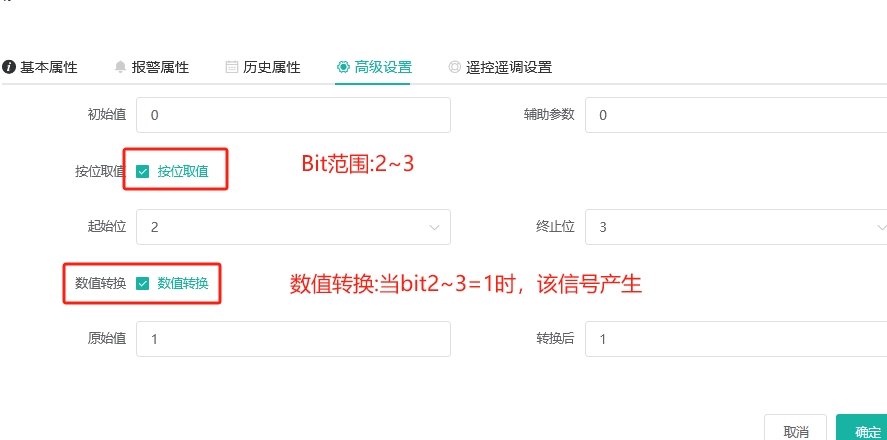Focus the 原始值 input field
Viewport: 887px width, 440px height.
(x=294, y=339)
